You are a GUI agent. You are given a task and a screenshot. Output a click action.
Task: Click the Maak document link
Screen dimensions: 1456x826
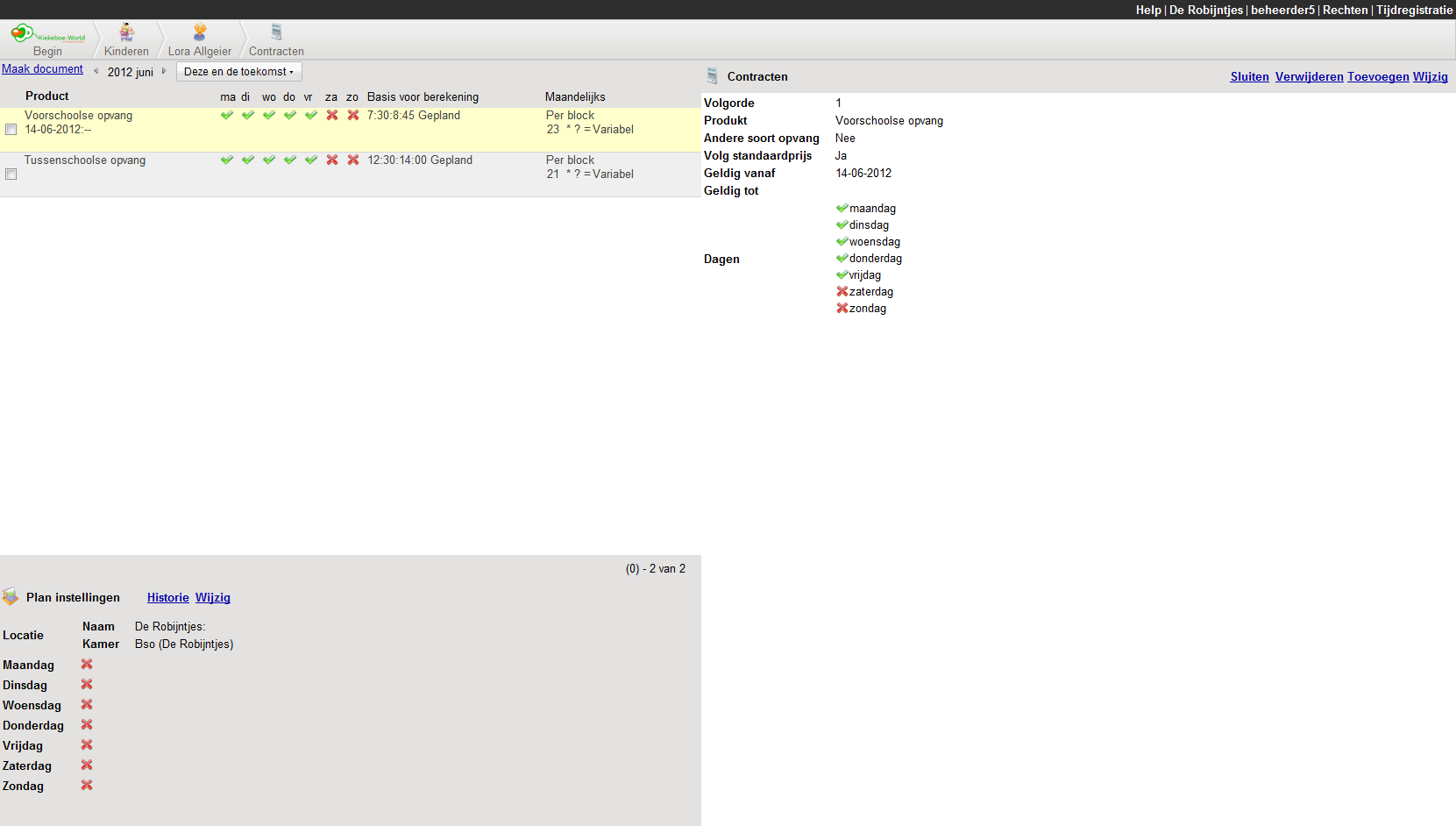(x=42, y=69)
